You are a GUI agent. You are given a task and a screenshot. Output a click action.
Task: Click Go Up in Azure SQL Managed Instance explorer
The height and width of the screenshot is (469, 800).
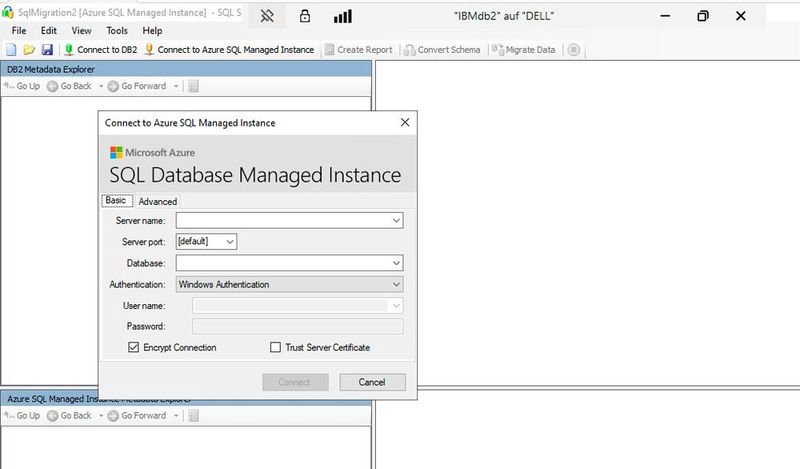[x=22, y=416]
